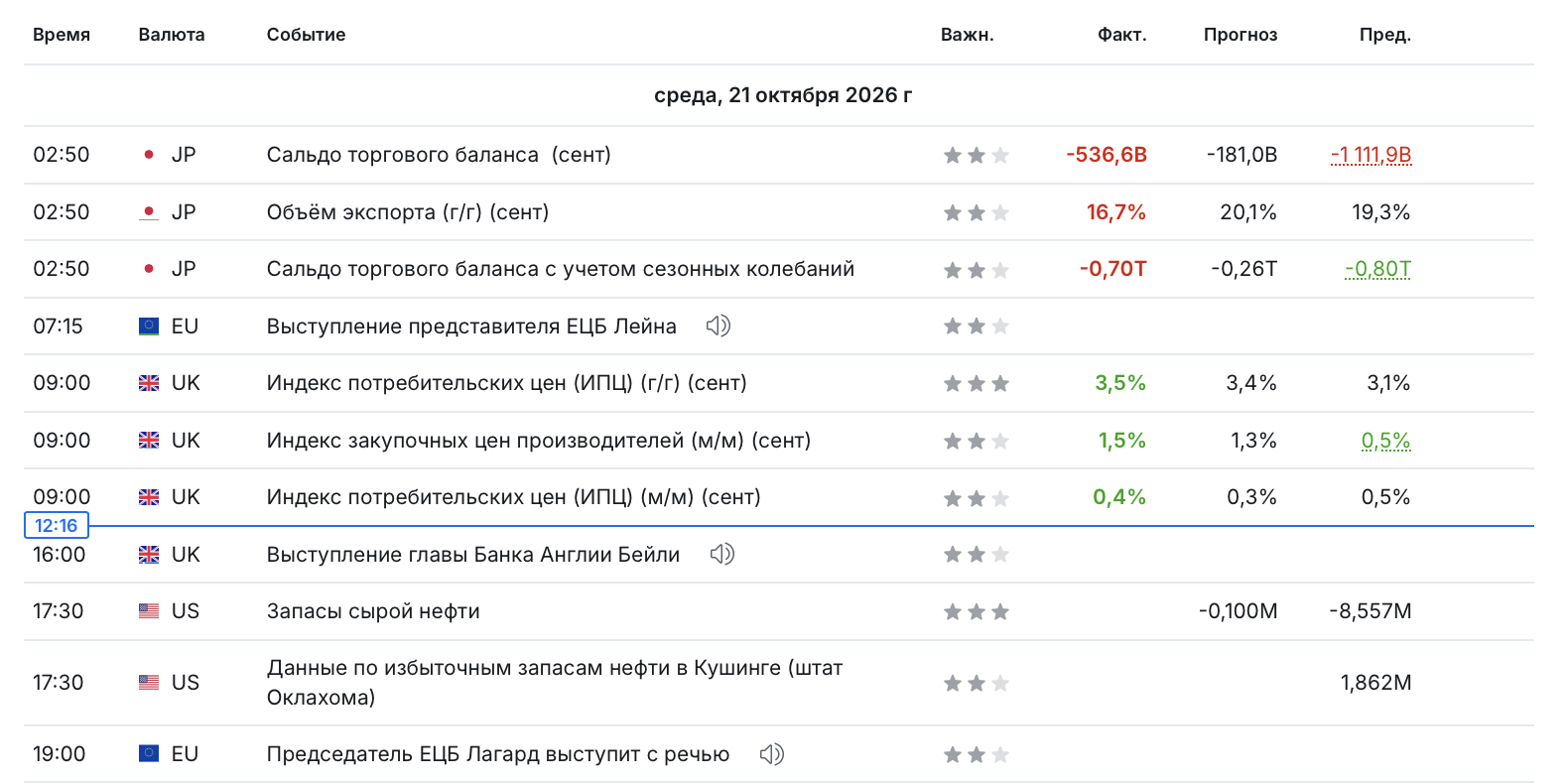Viewport: 1568px width, 784px height.
Task: Open audio icon for Лагард speech
Action: (x=771, y=754)
